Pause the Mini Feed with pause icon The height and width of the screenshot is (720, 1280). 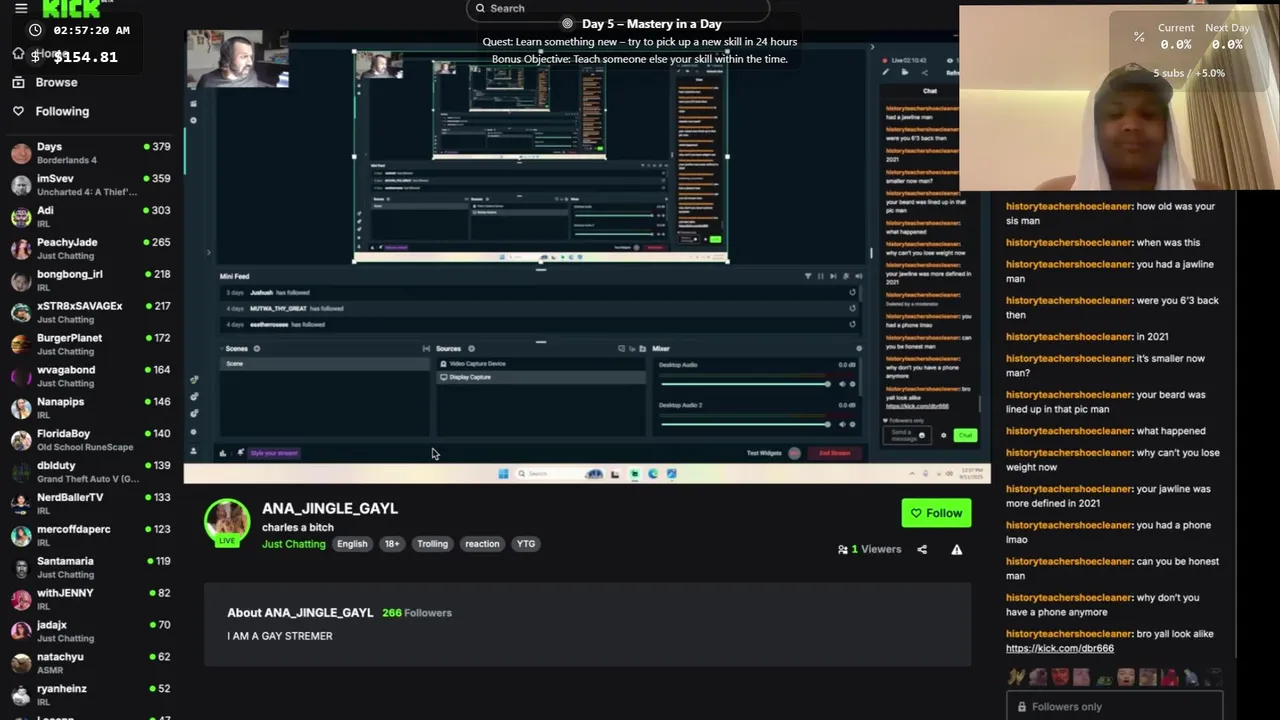(x=821, y=276)
